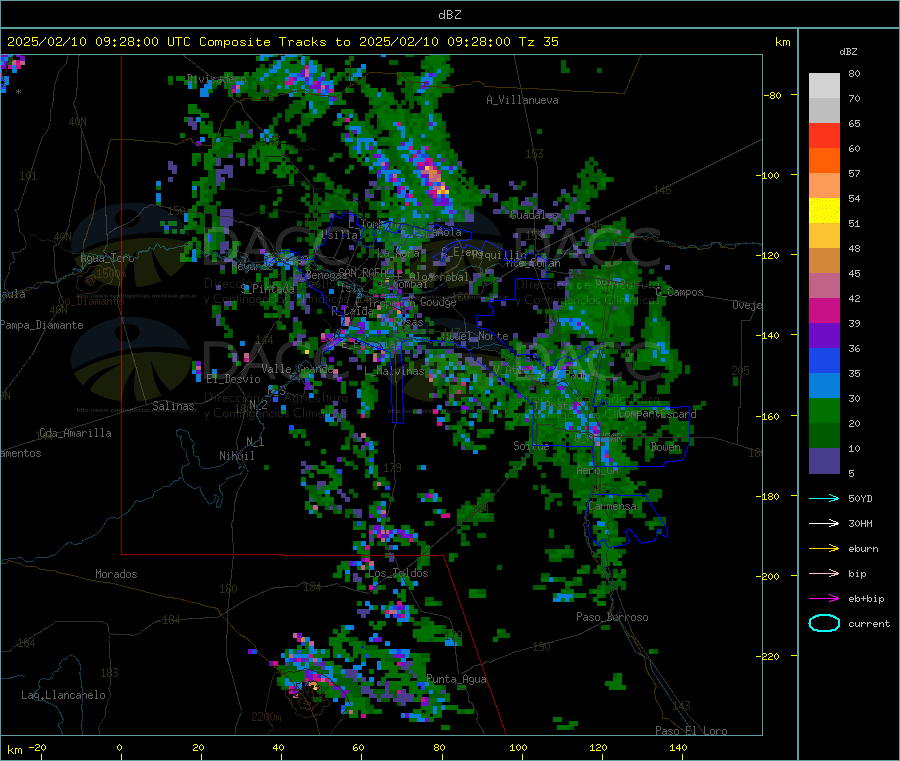Click the C_Campos map label

pyautogui.click(x=680, y=292)
